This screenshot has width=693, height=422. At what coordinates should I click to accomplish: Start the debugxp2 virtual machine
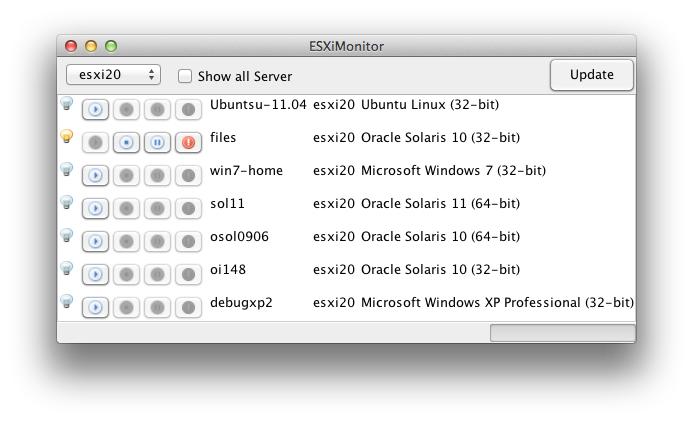pyautogui.click(x=95, y=307)
